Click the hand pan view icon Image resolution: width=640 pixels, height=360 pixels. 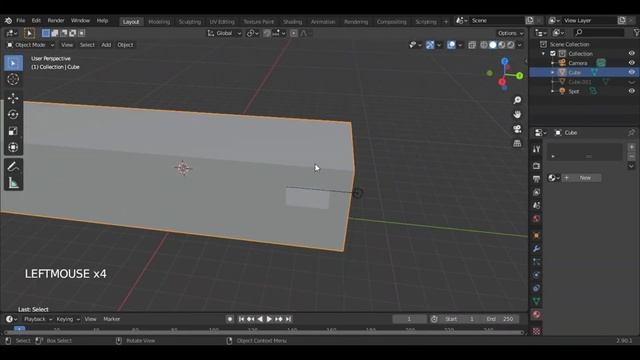(517, 114)
